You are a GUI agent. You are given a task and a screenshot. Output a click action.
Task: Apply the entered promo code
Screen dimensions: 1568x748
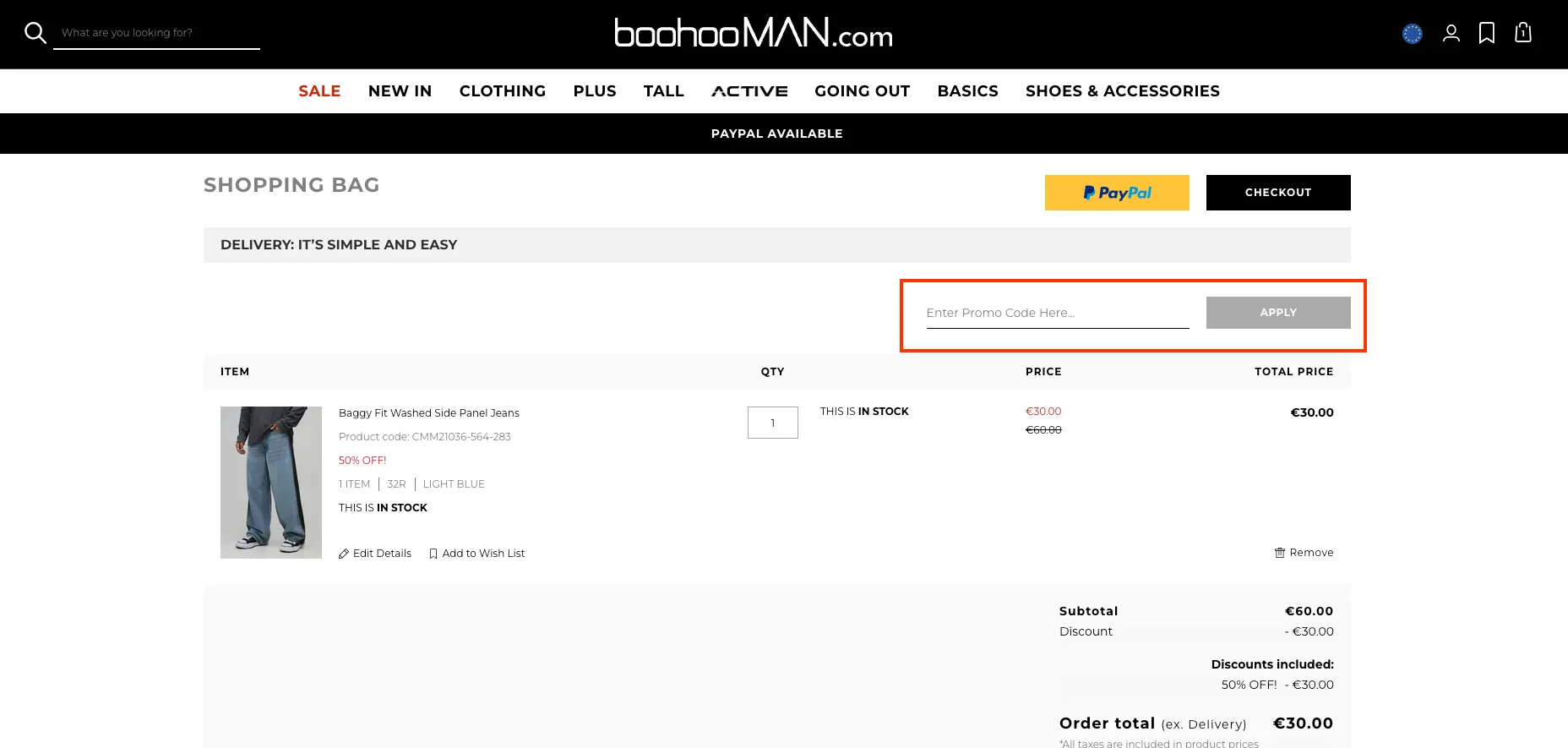coord(1278,312)
